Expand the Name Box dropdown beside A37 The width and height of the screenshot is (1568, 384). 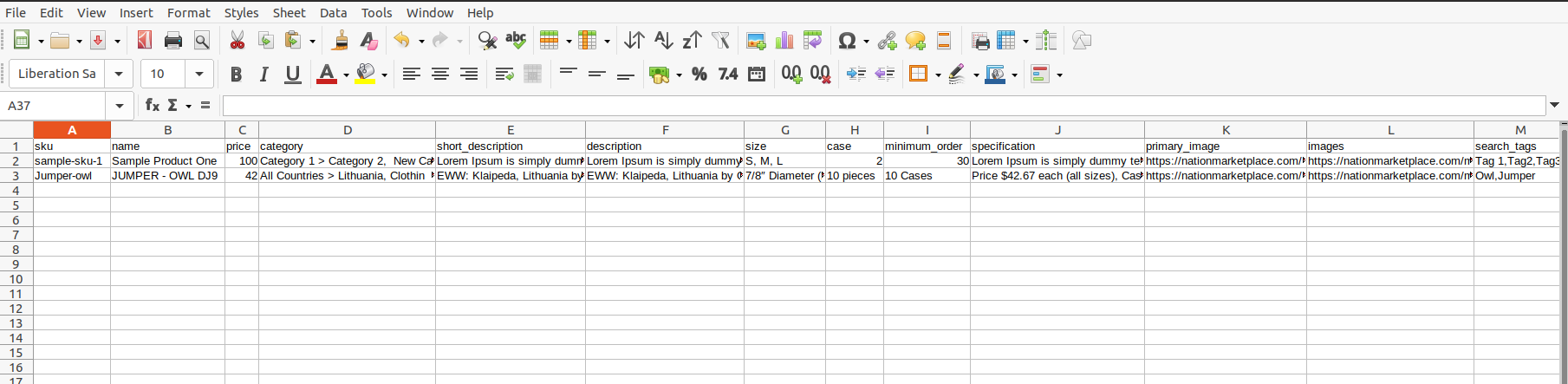[x=119, y=106]
